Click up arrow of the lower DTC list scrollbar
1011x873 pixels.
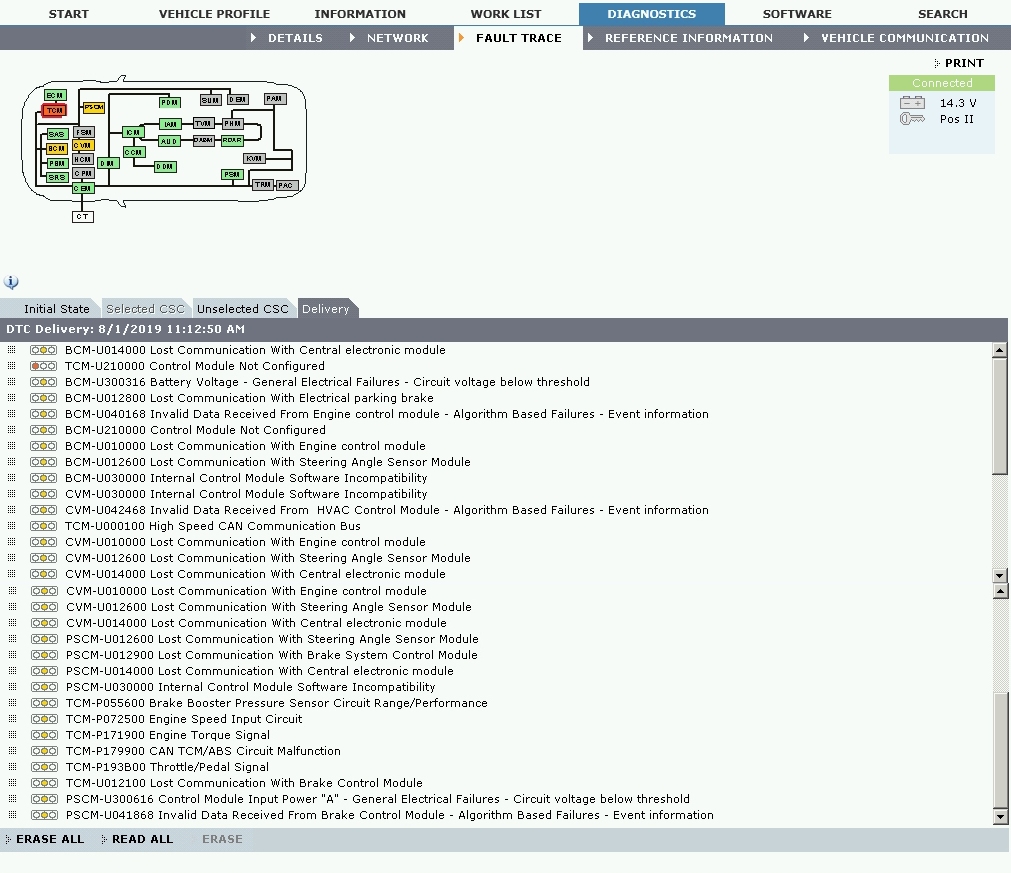click(999, 592)
